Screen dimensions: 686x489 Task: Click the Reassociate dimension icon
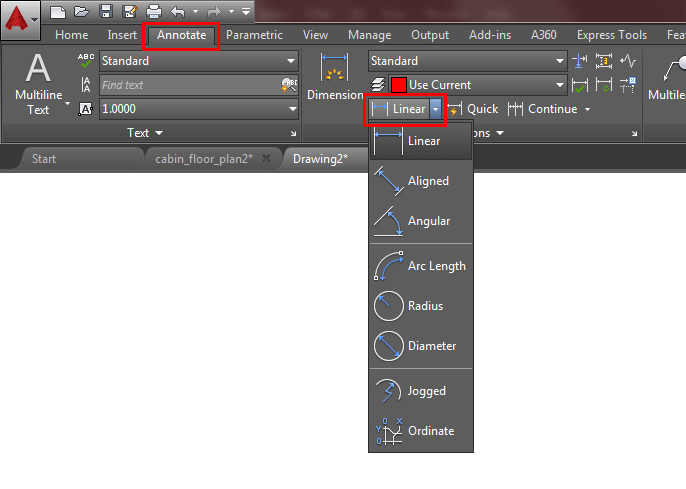(628, 85)
